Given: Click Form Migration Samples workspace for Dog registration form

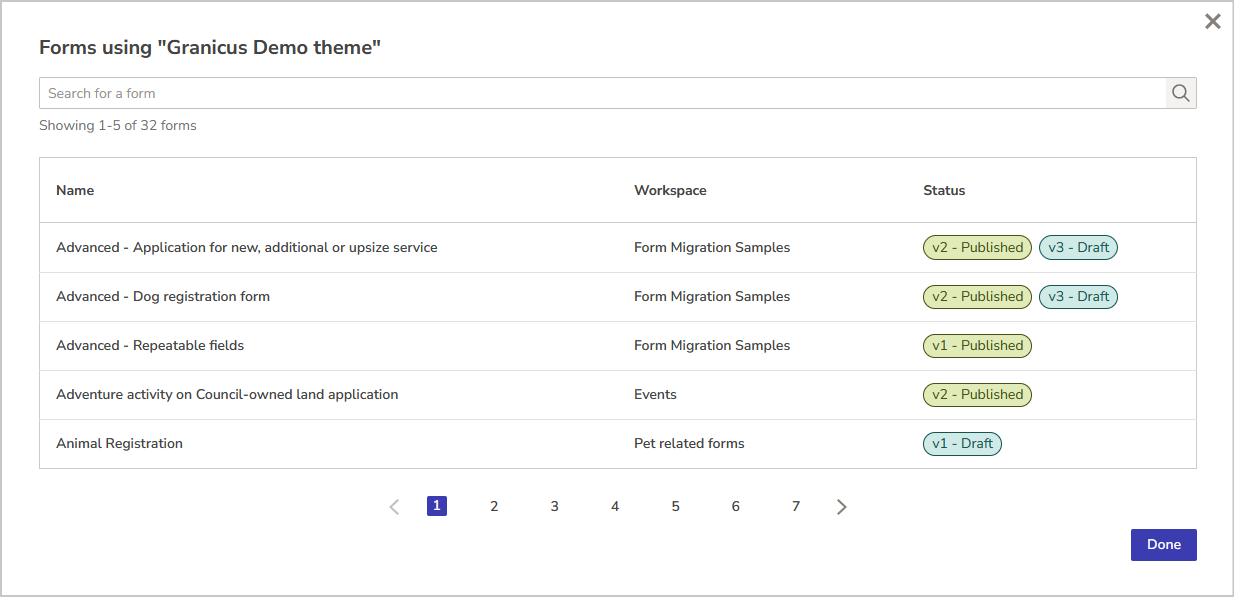Looking at the screenshot, I should [x=712, y=296].
